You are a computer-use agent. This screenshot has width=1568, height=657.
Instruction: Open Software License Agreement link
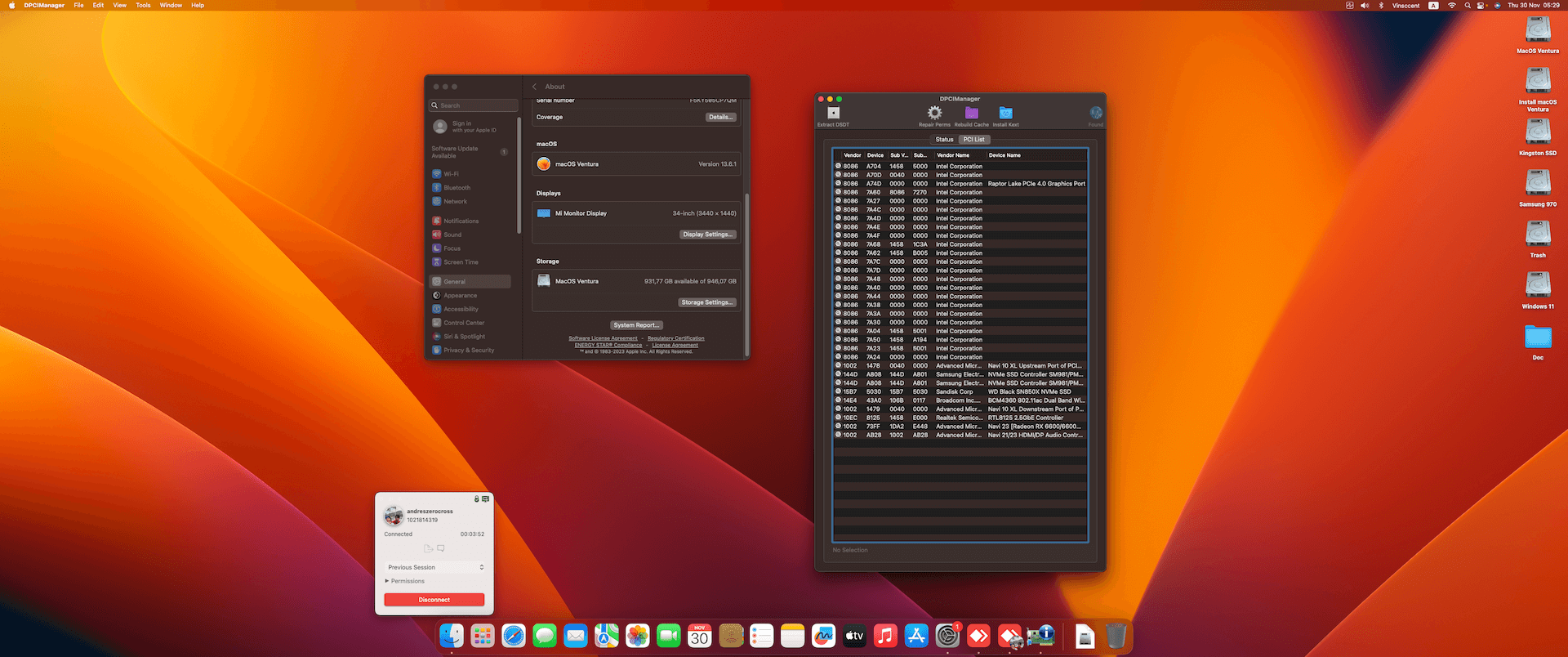tap(603, 338)
